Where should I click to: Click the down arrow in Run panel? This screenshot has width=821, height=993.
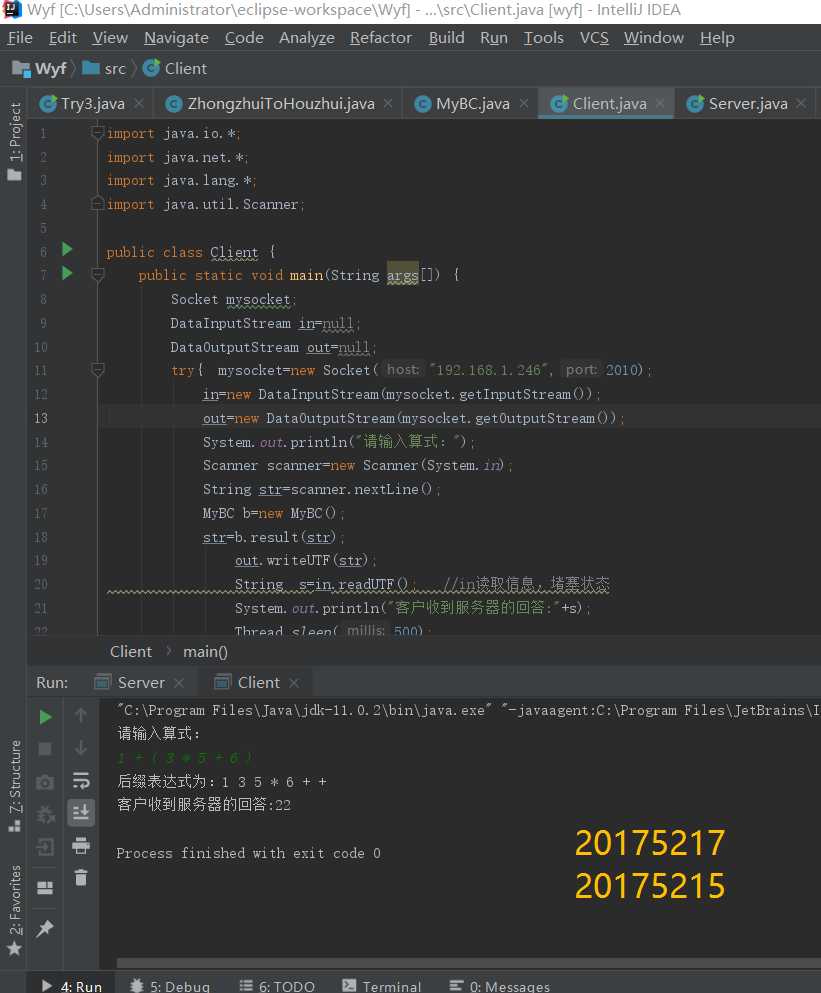point(80,748)
